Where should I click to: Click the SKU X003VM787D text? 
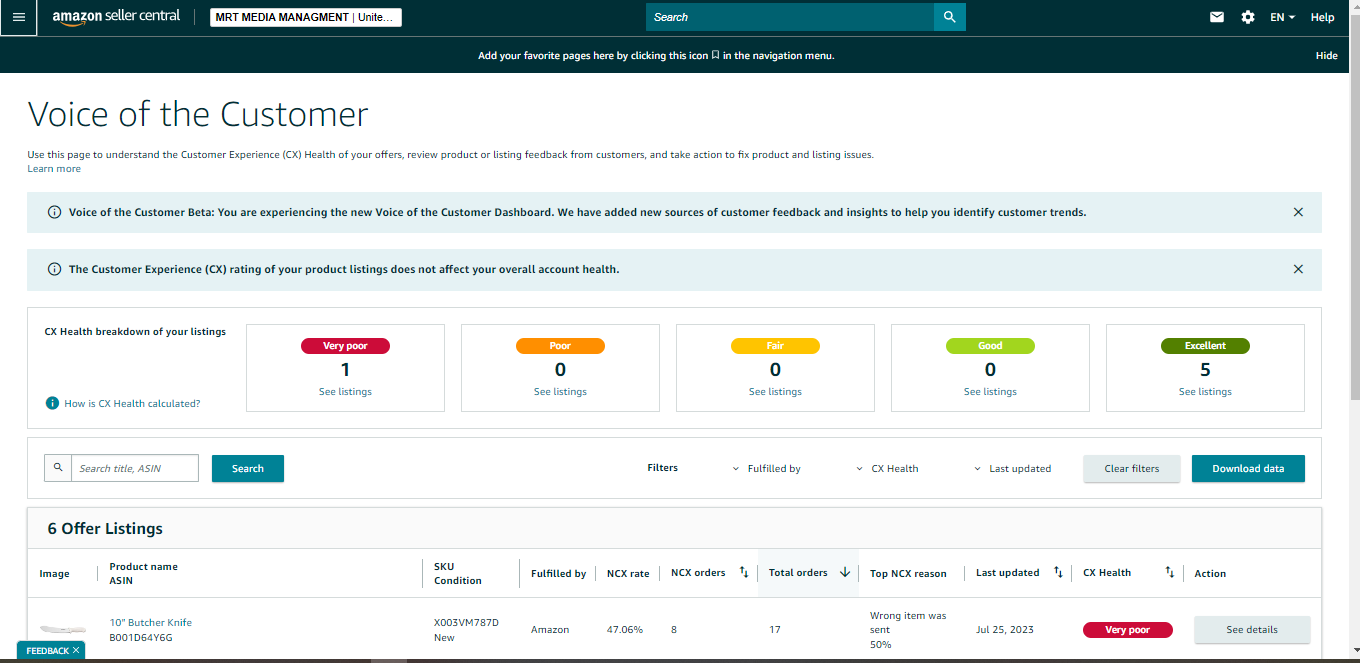pos(466,622)
